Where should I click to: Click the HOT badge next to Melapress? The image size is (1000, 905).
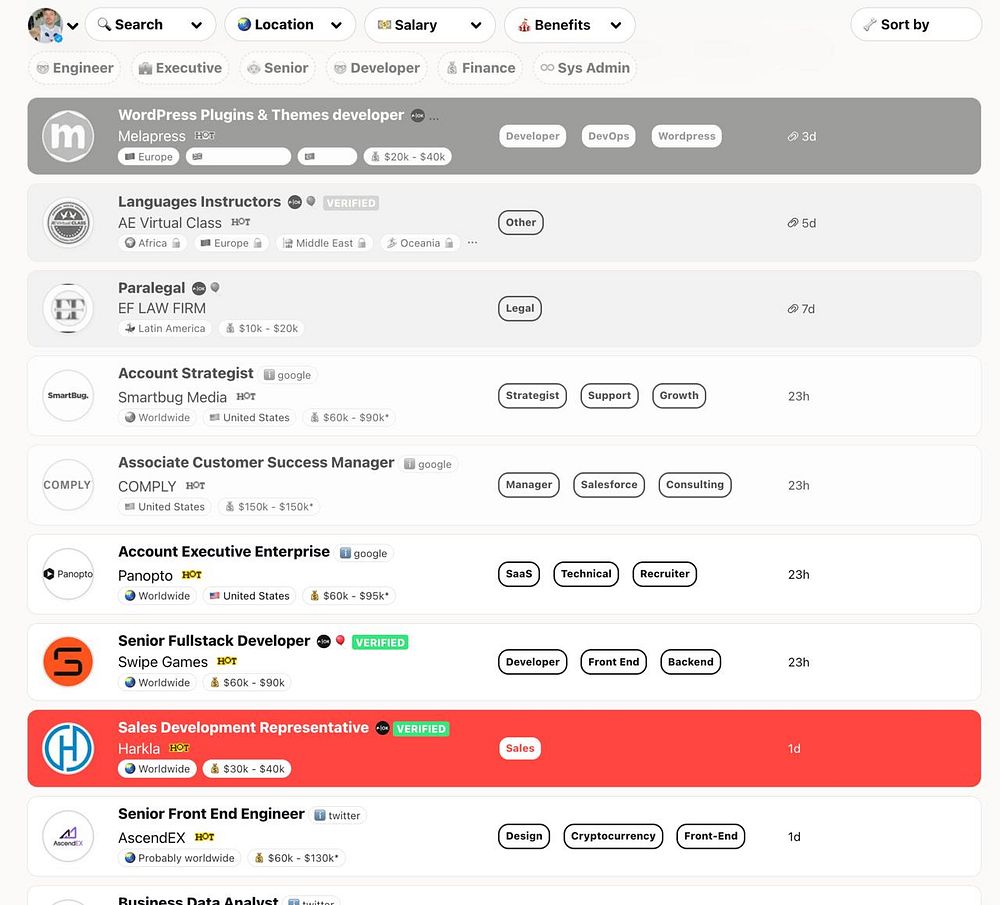point(205,136)
